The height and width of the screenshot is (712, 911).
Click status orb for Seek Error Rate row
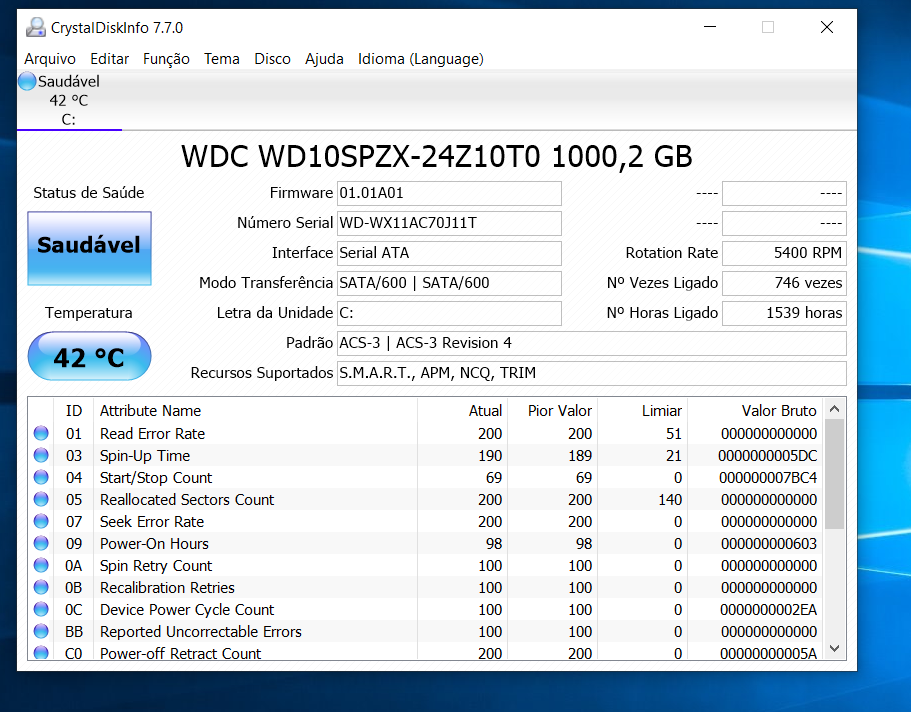(41, 521)
